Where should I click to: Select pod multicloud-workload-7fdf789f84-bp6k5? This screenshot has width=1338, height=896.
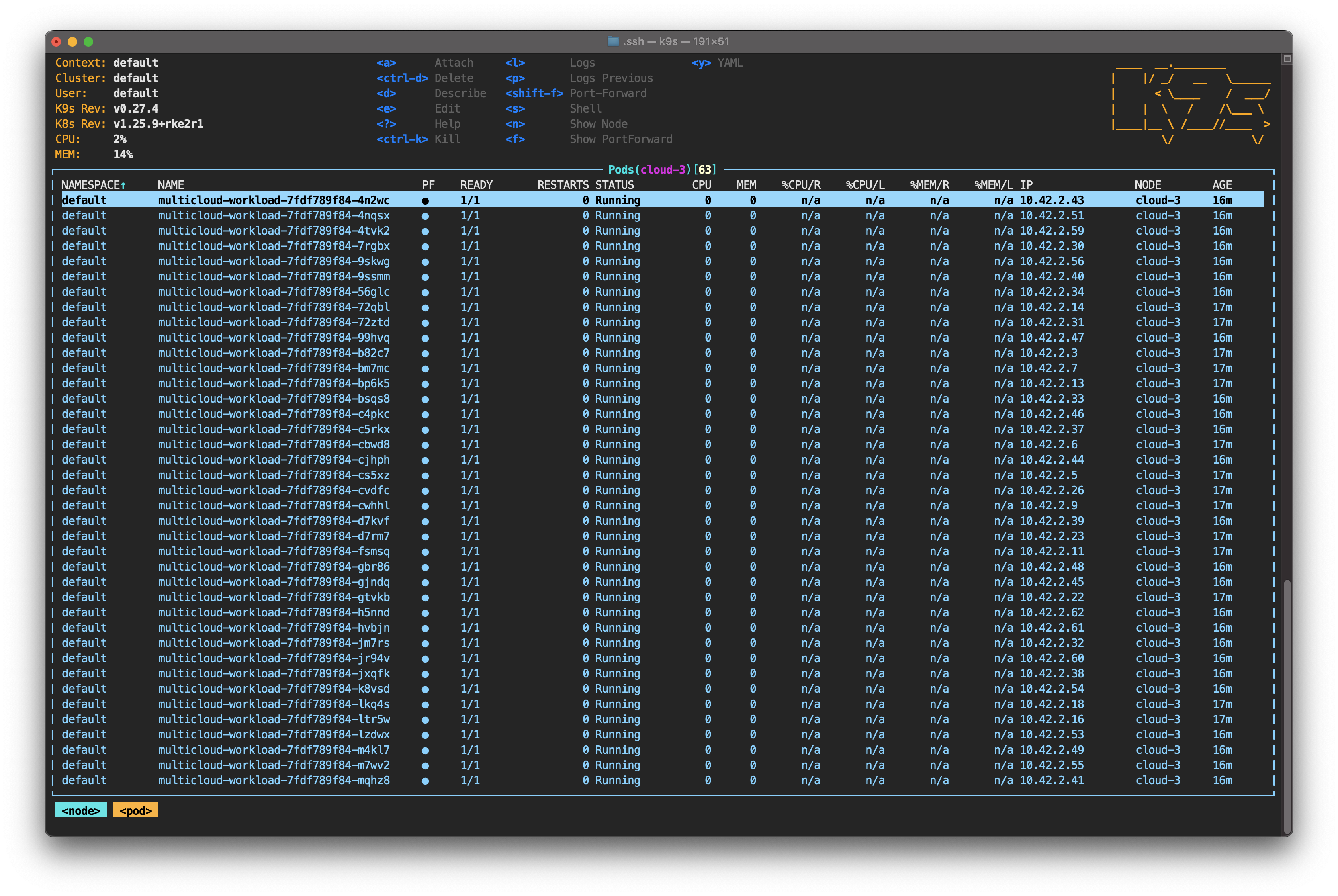tap(663, 383)
